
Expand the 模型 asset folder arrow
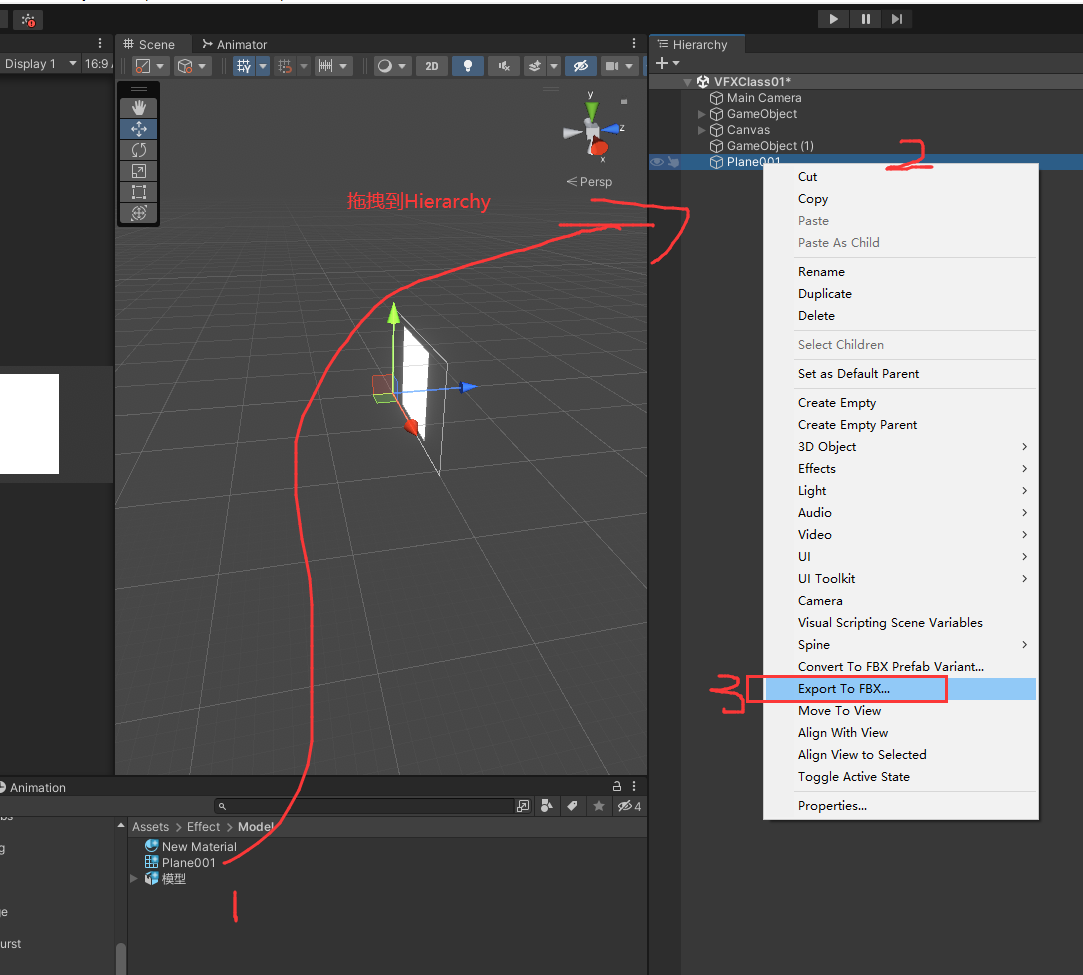coord(134,878)
